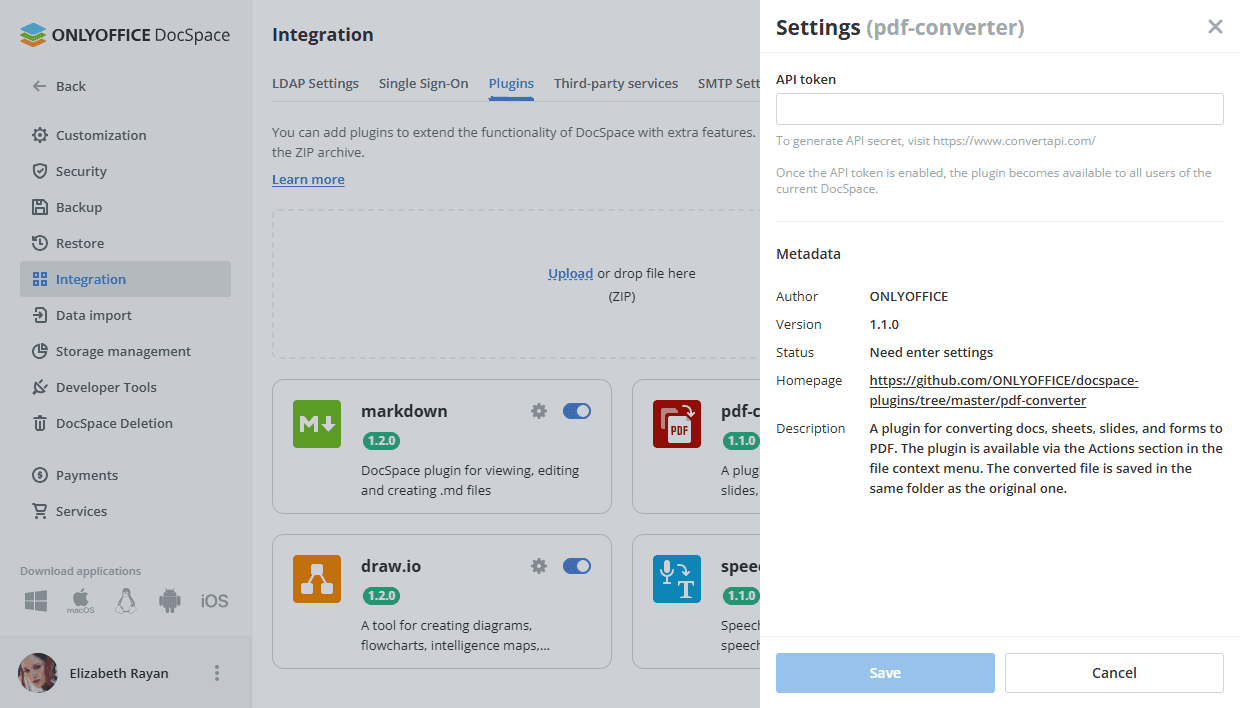Close the pdf-converter Settings panel

[x=1215, y=27]
